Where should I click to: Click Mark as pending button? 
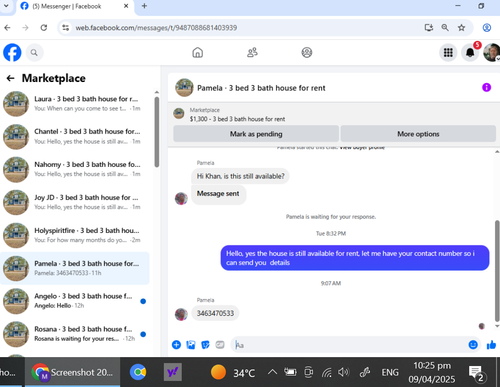pos(256,134)
